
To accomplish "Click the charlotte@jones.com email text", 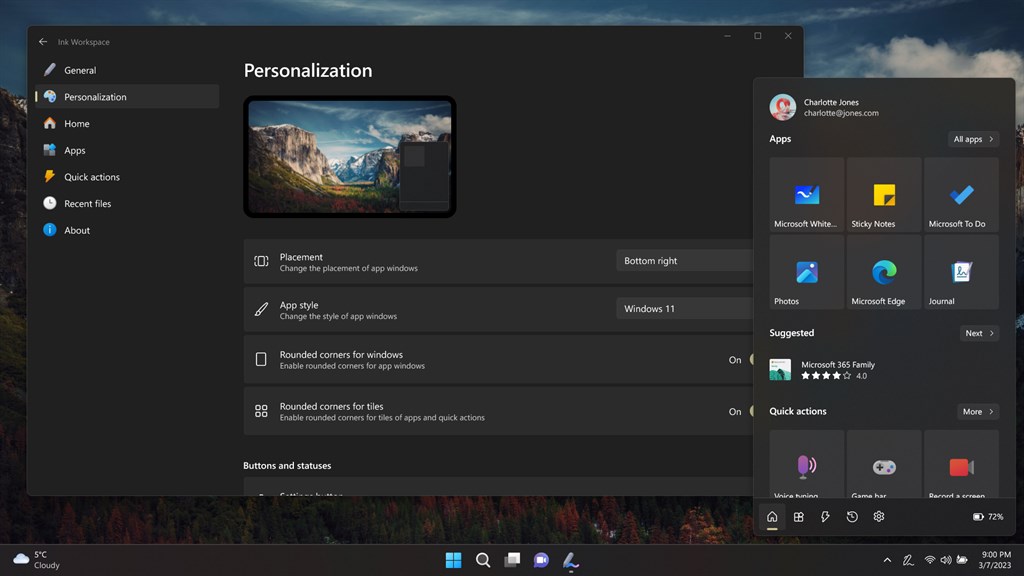I will 841,113.
